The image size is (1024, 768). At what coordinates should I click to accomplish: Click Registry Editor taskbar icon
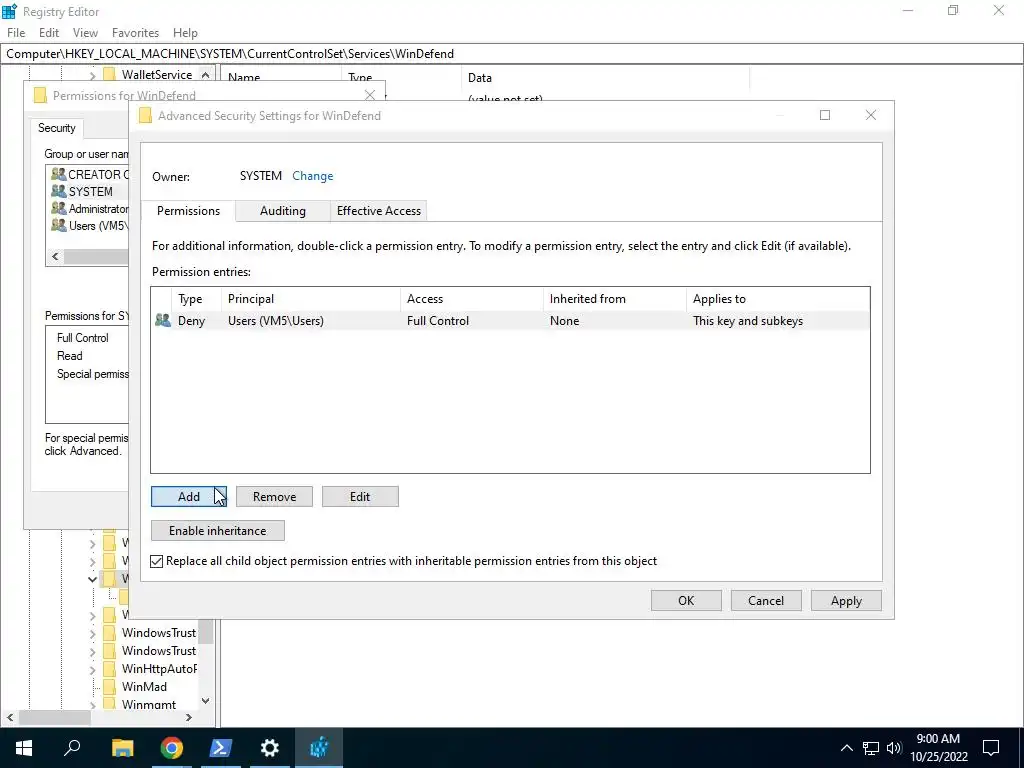[x=319, y=748]
